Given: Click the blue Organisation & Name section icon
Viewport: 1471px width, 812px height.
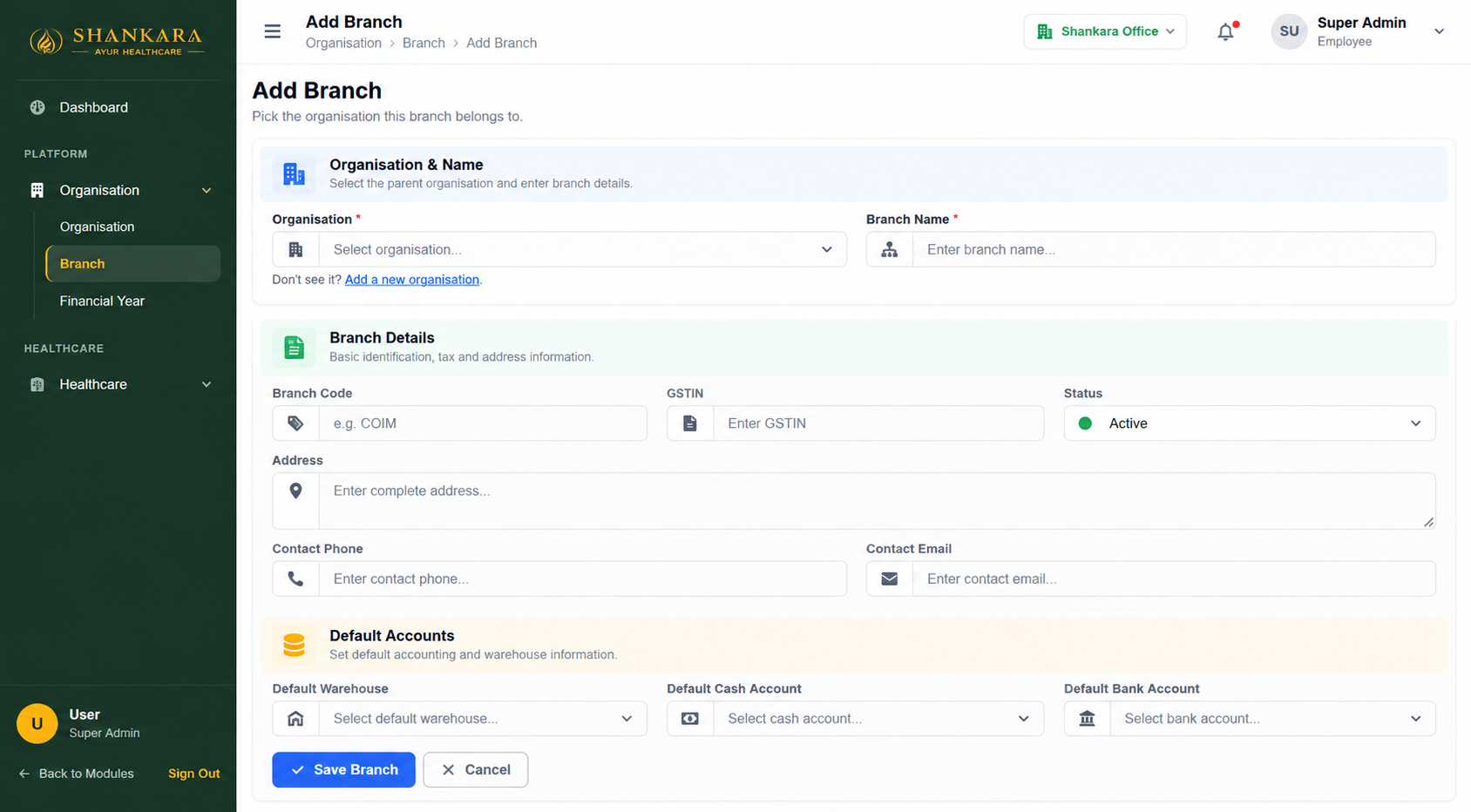Looking at the screenshot, I should [x=294, y=173].
